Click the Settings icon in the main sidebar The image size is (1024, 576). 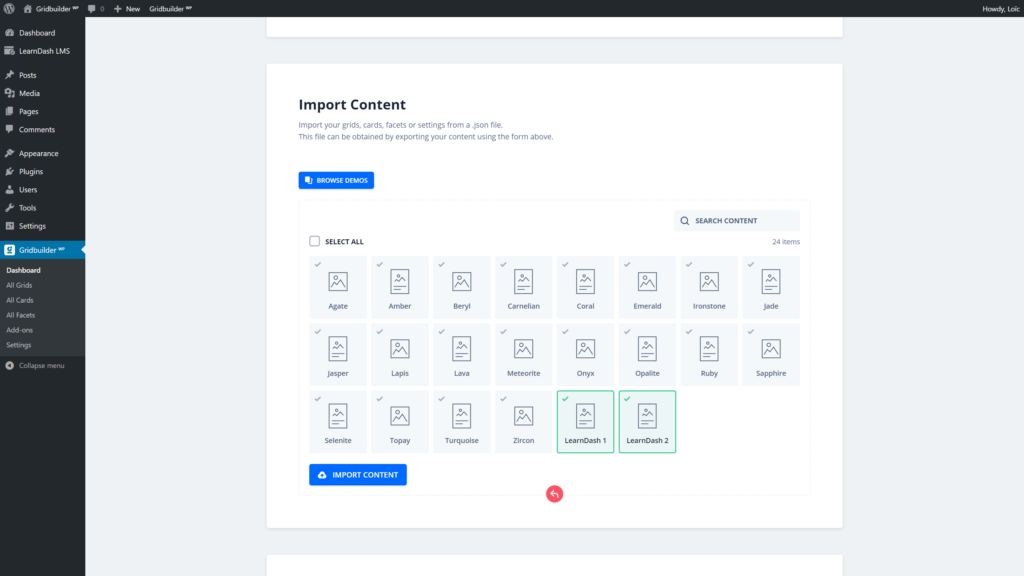pos(10,226)
